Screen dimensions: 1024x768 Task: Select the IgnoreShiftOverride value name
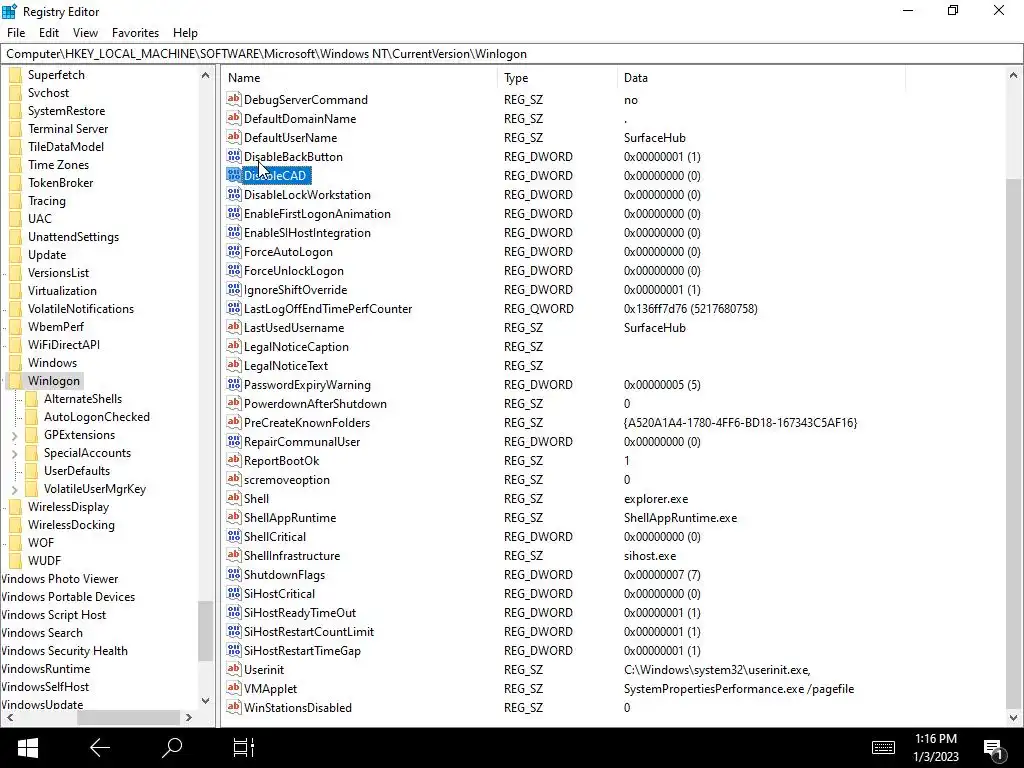(295, 289)
